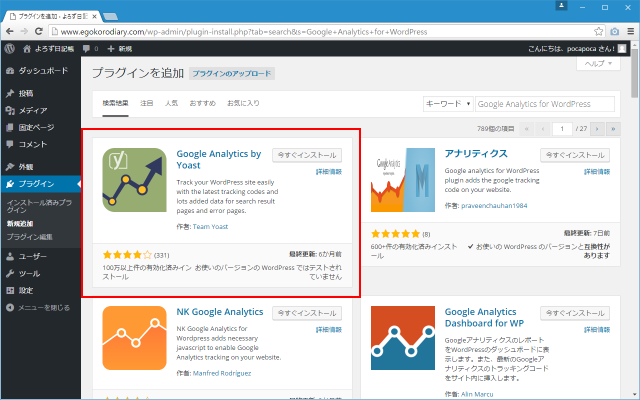Click the current page number field

[562, 129]
